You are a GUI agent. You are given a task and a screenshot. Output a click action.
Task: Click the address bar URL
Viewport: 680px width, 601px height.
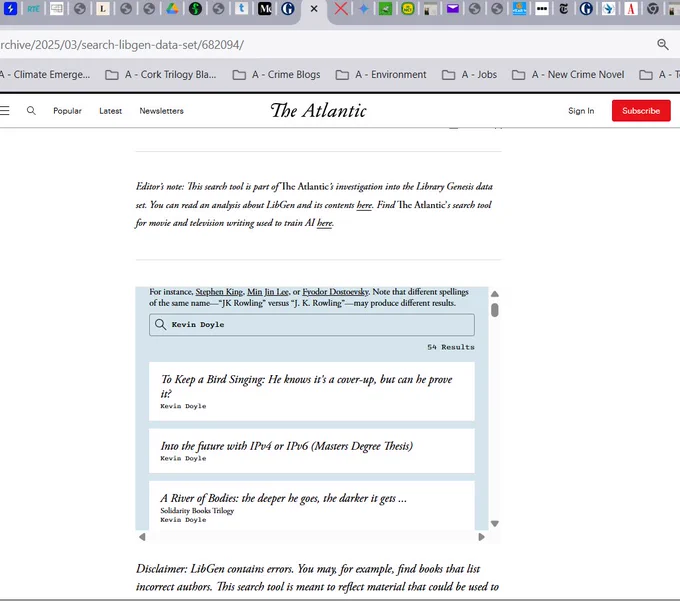[x=122, y=45]
